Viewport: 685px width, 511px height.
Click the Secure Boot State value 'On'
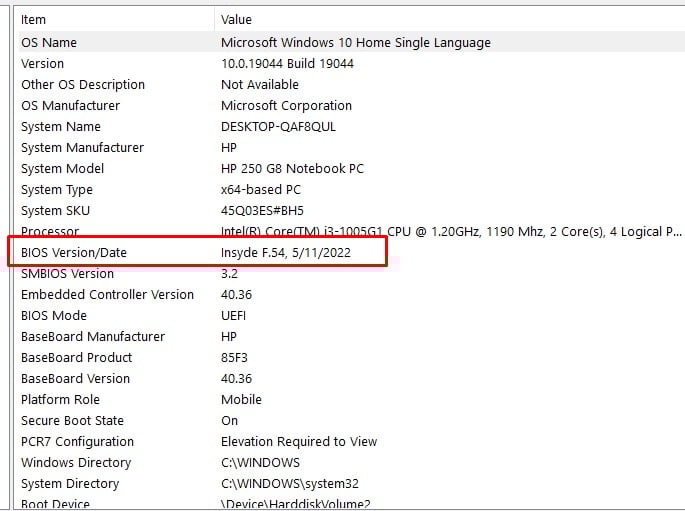tap(229, 420)
